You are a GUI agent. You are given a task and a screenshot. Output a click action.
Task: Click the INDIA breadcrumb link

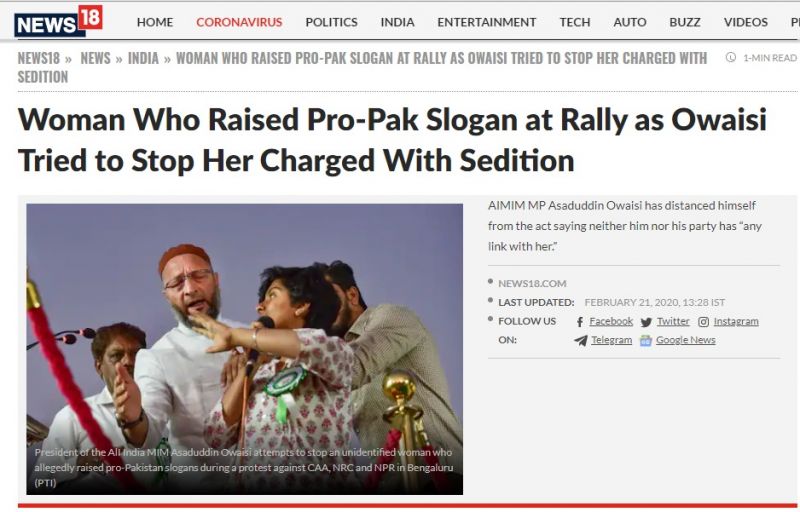[x=143, y=58]
